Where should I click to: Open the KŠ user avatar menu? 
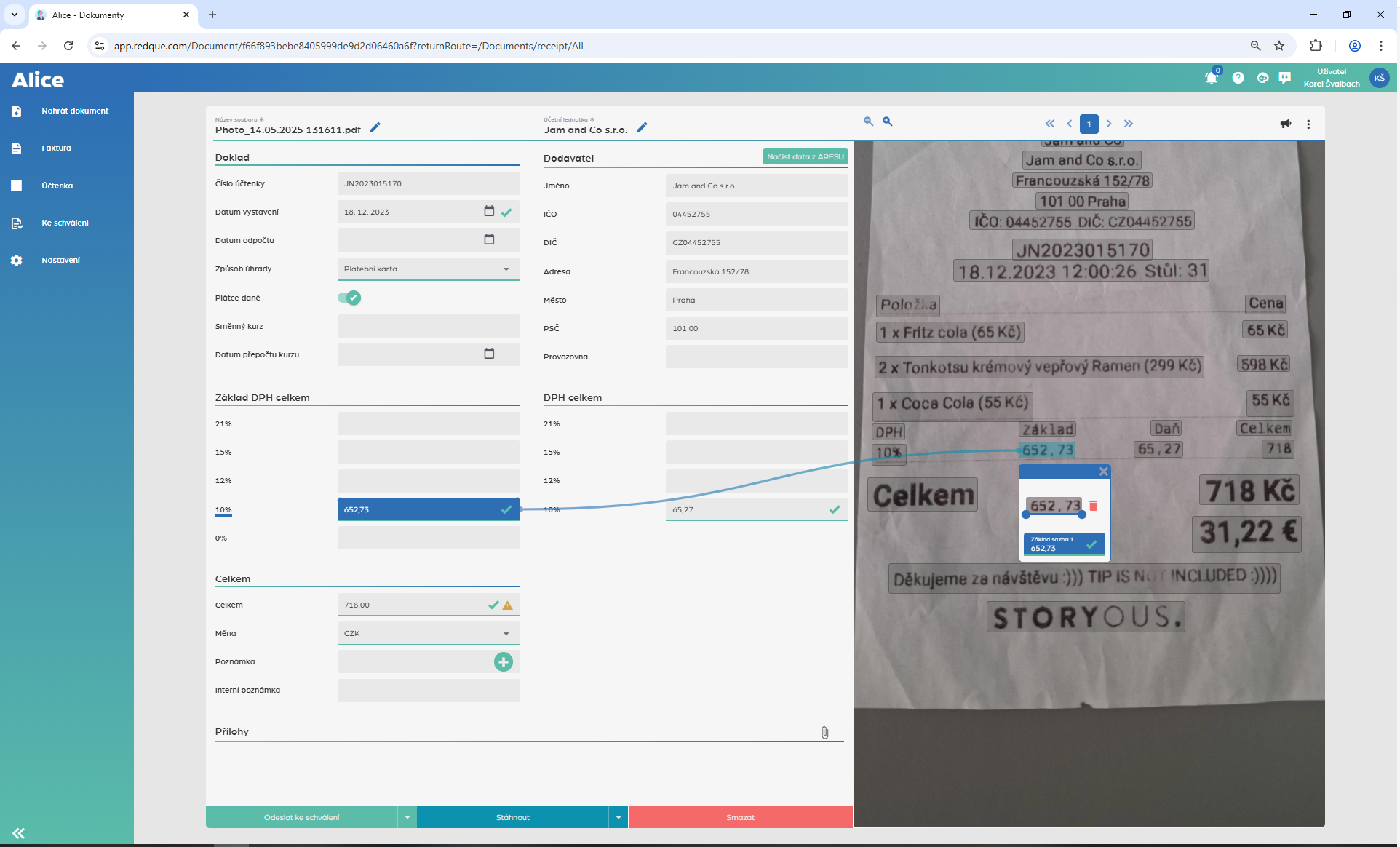[x=1379, y=78]
